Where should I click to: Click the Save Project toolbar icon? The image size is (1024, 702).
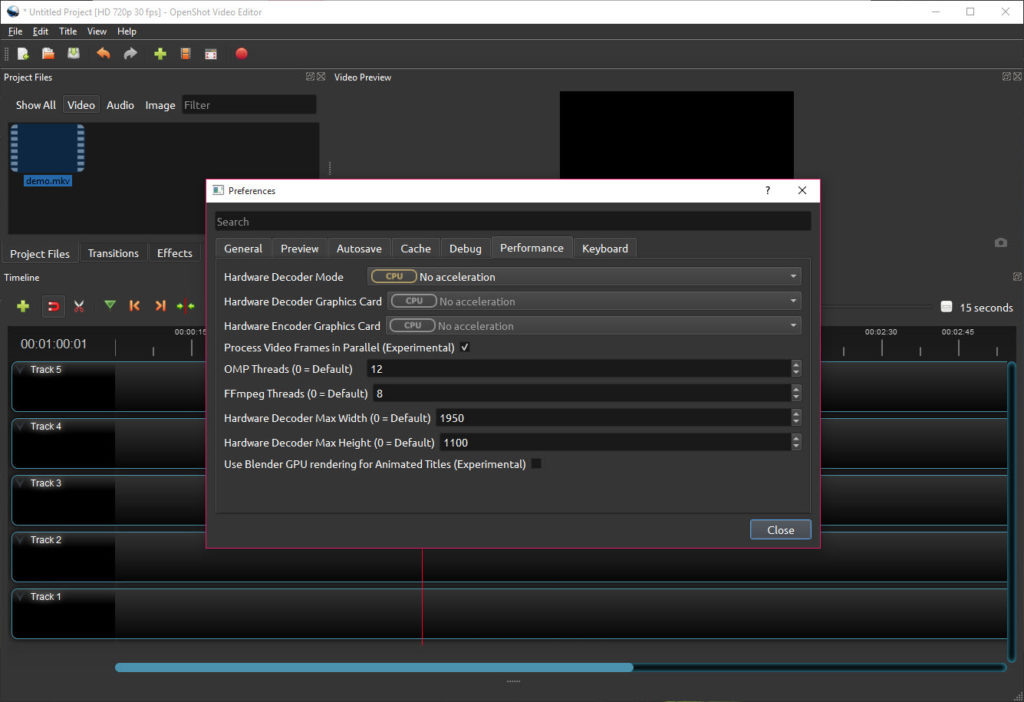(x=73, y=54)
